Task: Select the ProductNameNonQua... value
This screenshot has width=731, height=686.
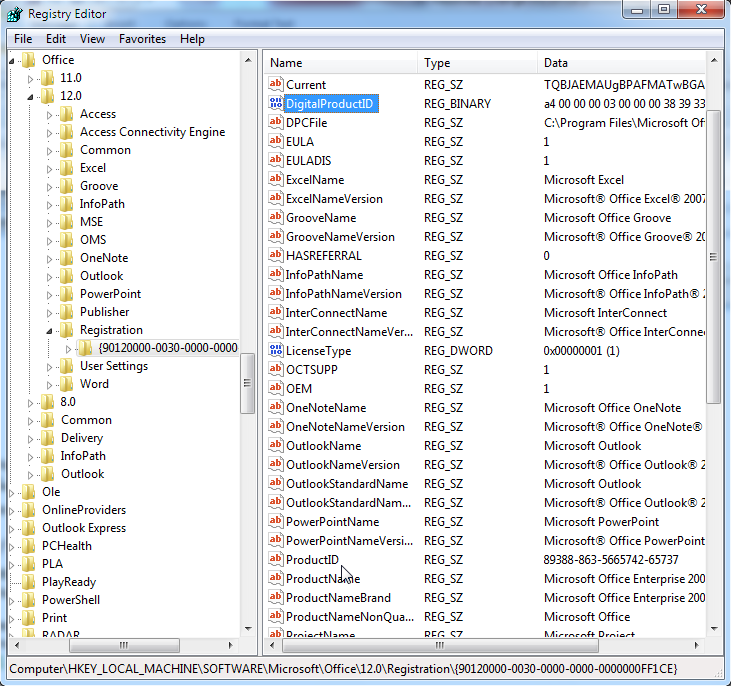Action: pos(350,617)
